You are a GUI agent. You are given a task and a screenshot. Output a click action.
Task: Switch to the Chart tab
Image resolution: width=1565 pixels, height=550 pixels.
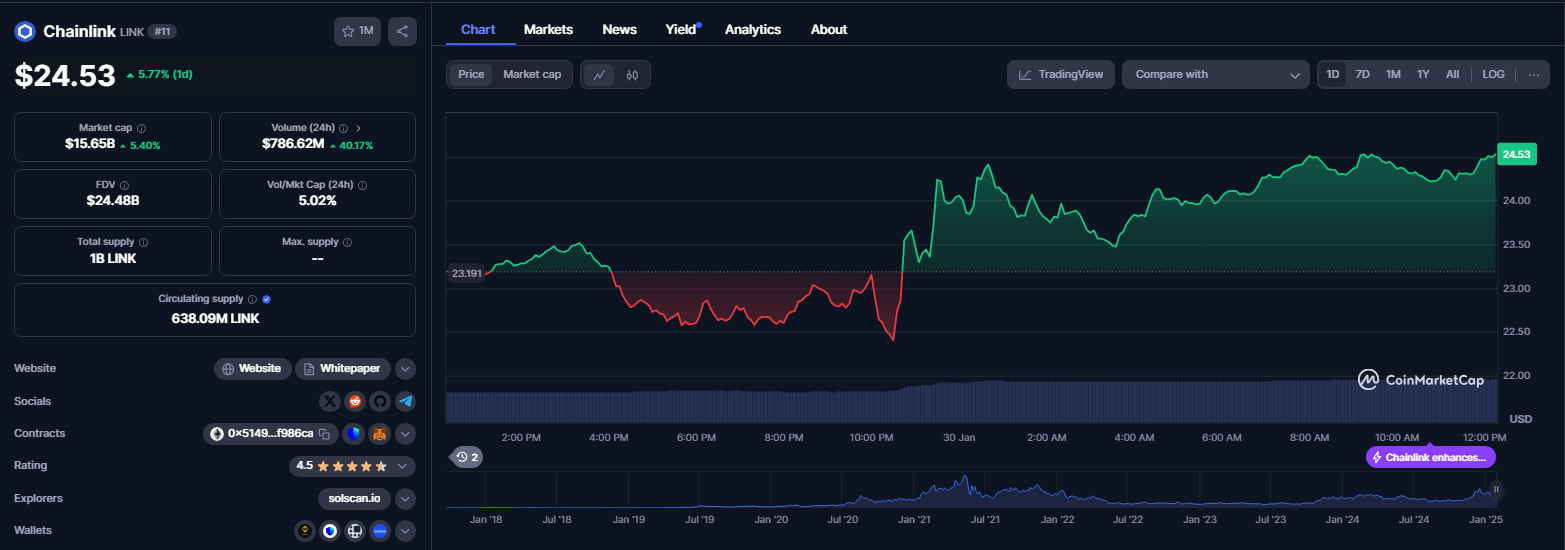478,29
